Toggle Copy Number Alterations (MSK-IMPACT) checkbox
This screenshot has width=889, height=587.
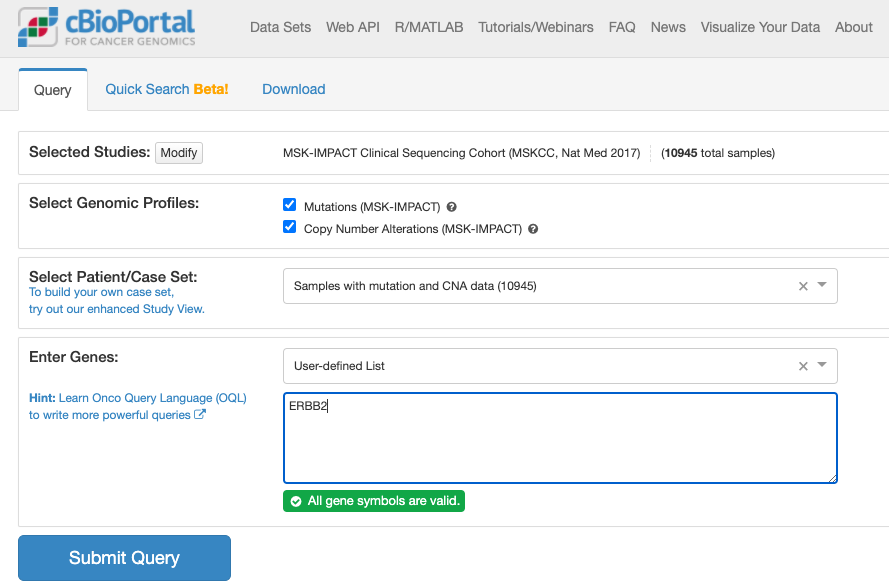[x=290, y=228]
